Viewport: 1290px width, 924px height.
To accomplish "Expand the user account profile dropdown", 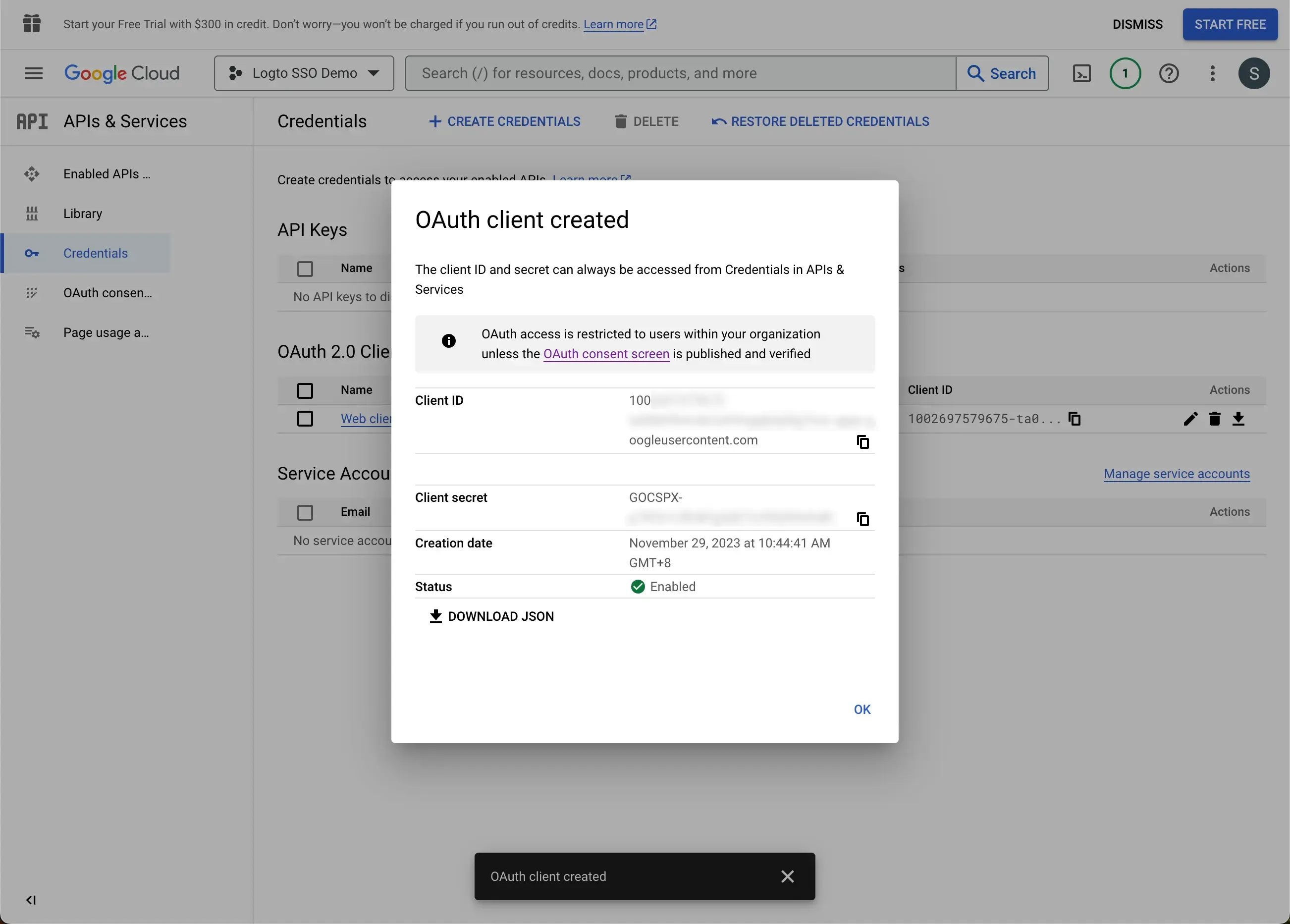I will [x=1255, y=73].
